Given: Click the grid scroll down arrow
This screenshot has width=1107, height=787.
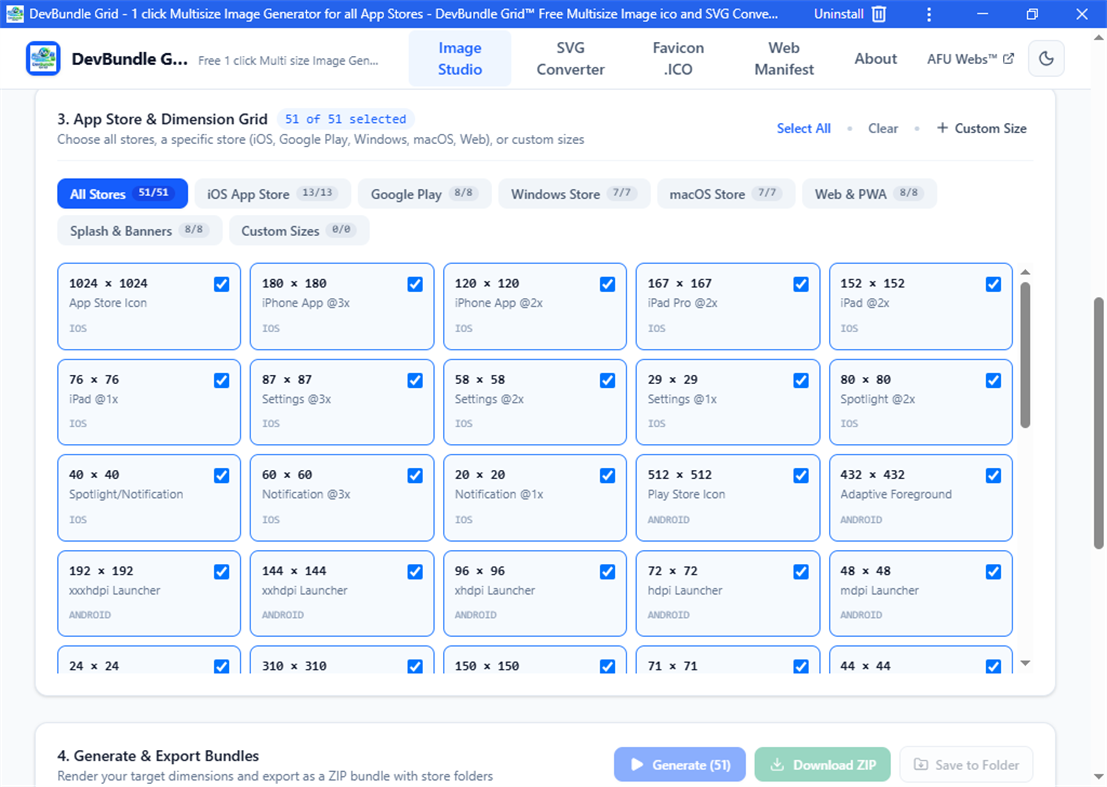Looking at the screenshot, I should (1025, 663).
